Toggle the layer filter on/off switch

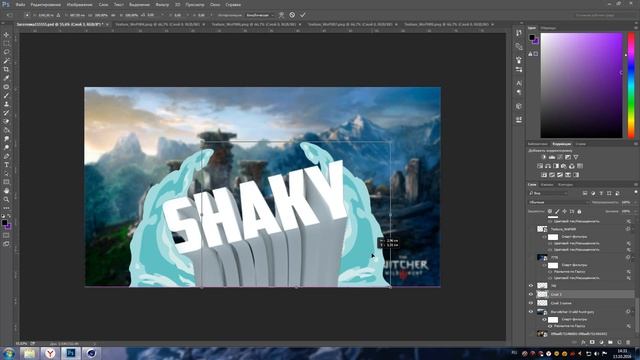[636, 193]
